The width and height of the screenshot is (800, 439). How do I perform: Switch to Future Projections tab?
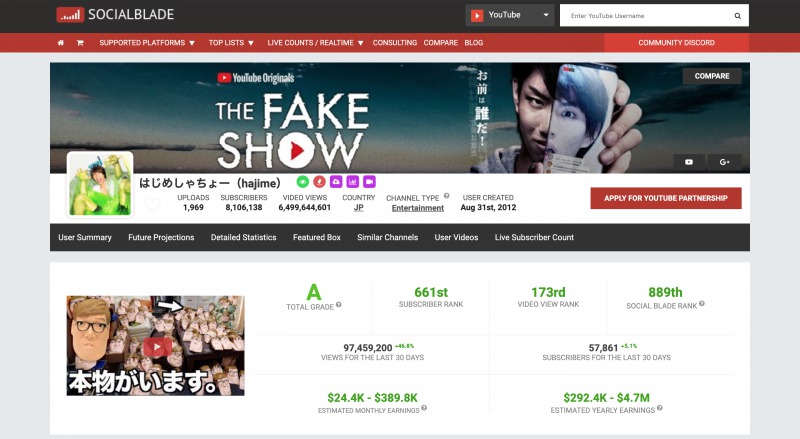(x=161, y=237)
